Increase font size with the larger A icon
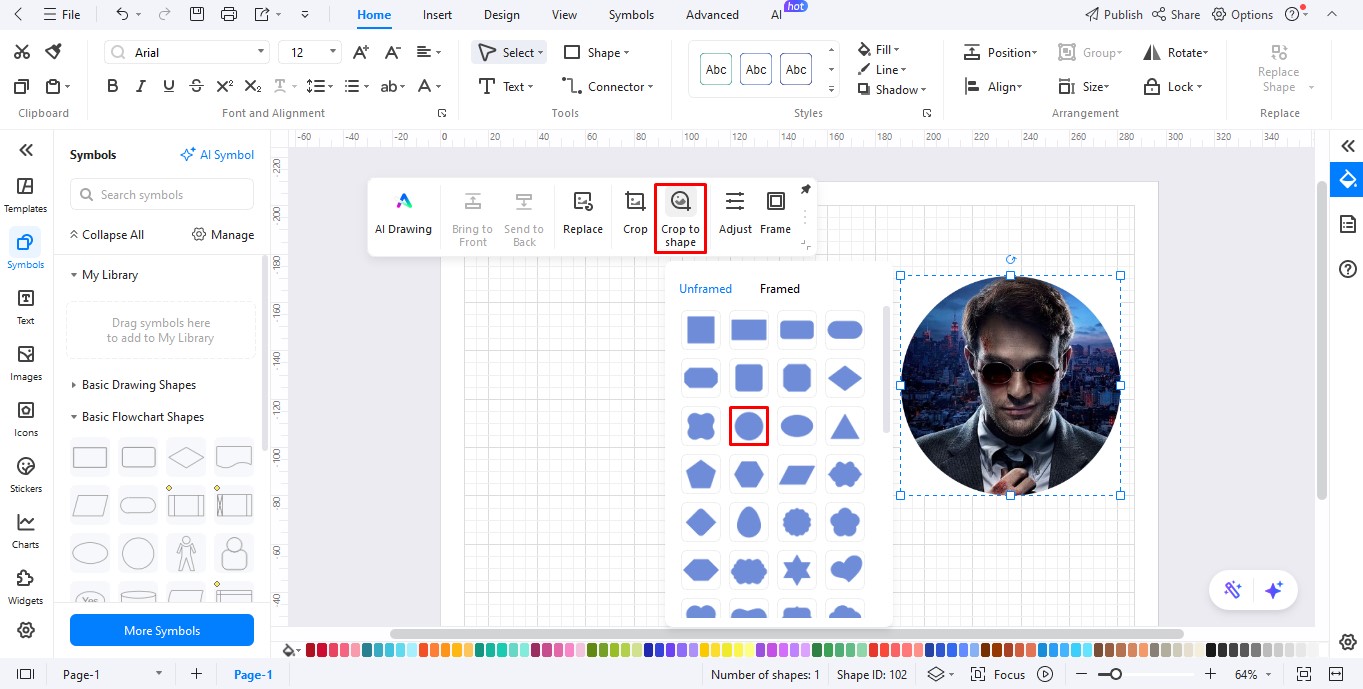This screenshot has width=1363, height=689. click(x=362, y=52)
